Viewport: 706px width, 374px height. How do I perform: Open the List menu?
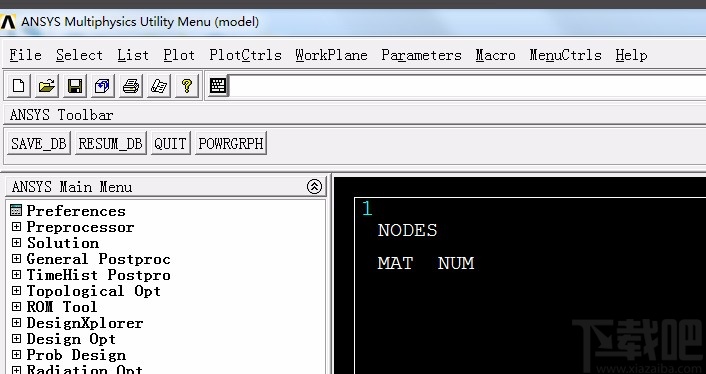[x=133, y=55]
